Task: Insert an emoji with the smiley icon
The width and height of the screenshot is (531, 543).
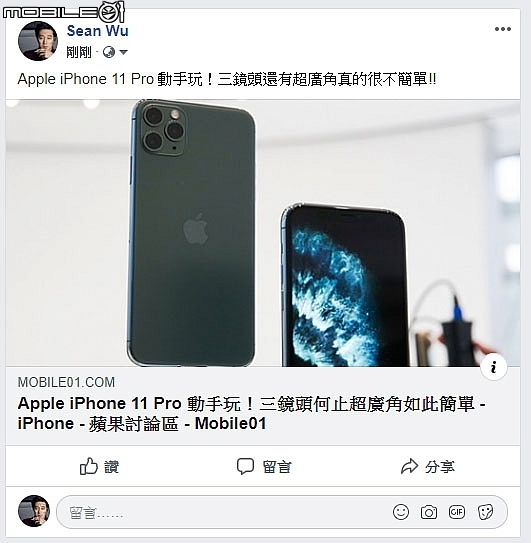Action: [x=401, y=512]
